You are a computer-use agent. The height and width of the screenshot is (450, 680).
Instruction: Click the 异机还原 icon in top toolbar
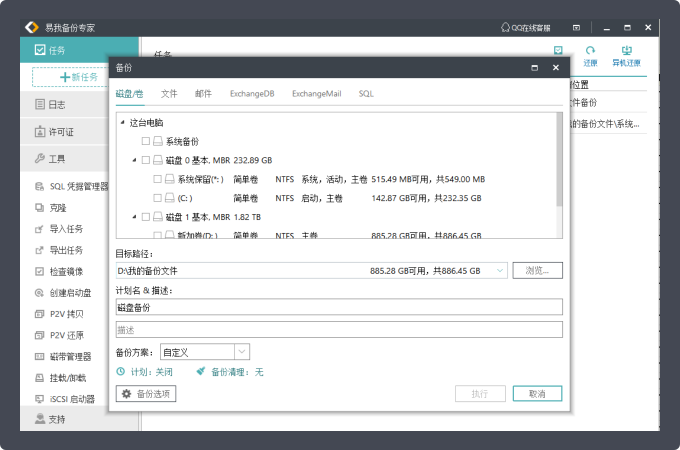click(627, 50)
